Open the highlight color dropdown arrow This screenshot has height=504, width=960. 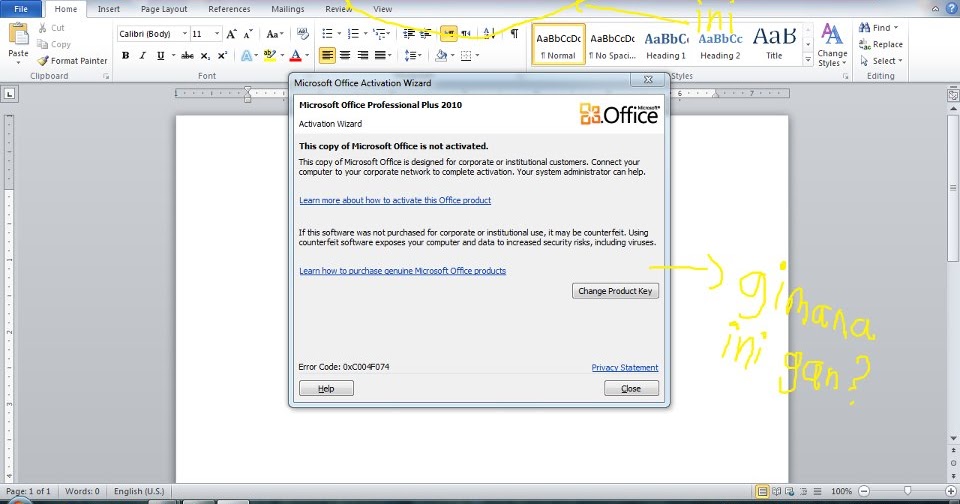tap(282, 56)
